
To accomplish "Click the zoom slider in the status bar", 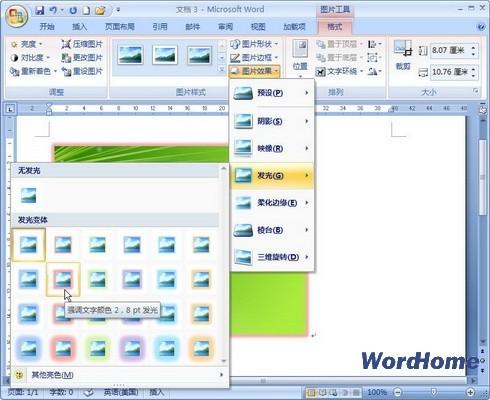I will pyautogui.click(x=434, y=392).
